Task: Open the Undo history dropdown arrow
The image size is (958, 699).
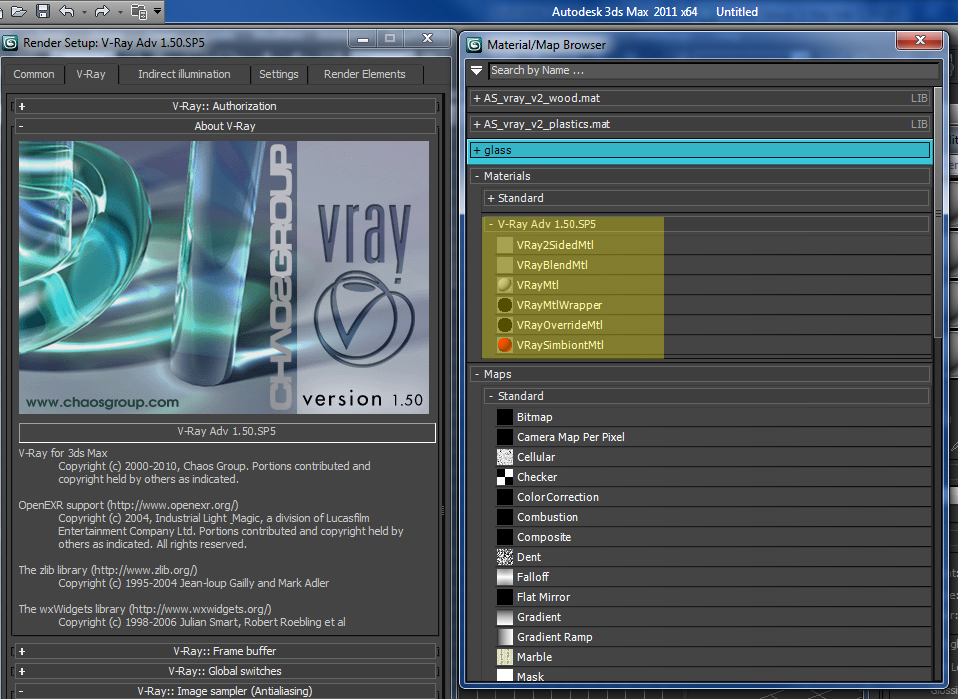Action: click(x=84, y=11)
